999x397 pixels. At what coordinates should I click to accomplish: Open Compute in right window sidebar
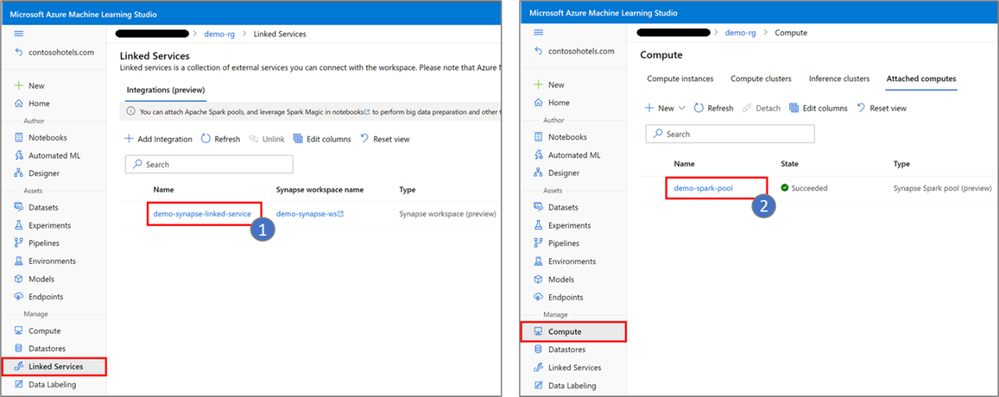point(573,331)
